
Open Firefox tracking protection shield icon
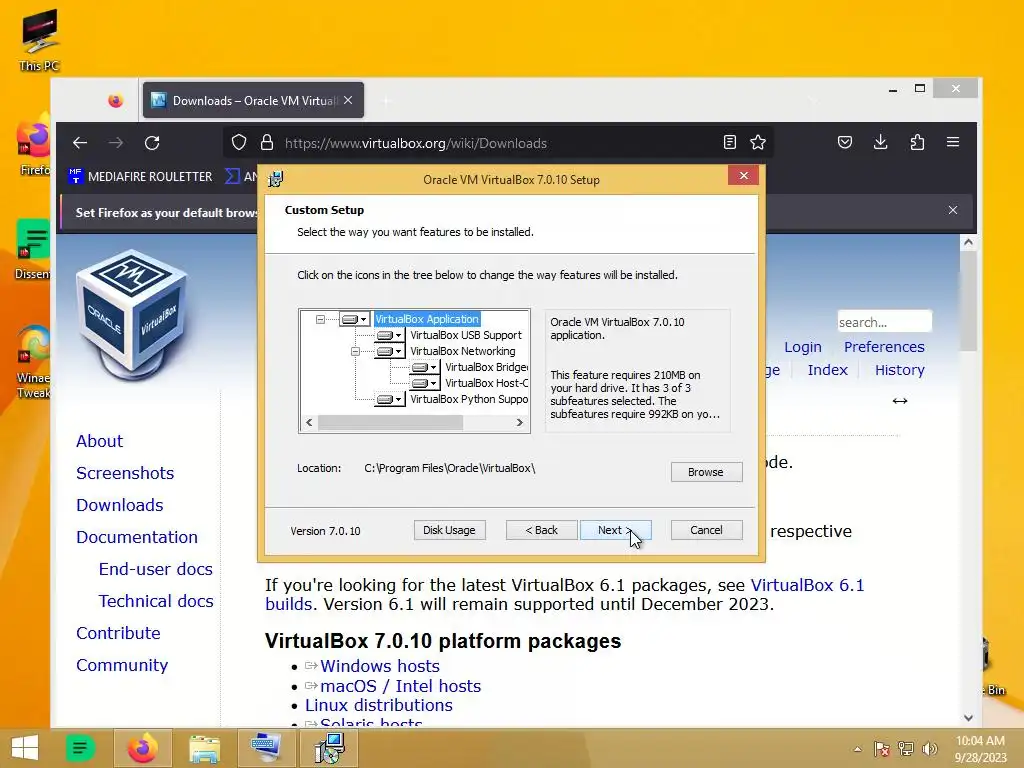click(x=239, y=142)
